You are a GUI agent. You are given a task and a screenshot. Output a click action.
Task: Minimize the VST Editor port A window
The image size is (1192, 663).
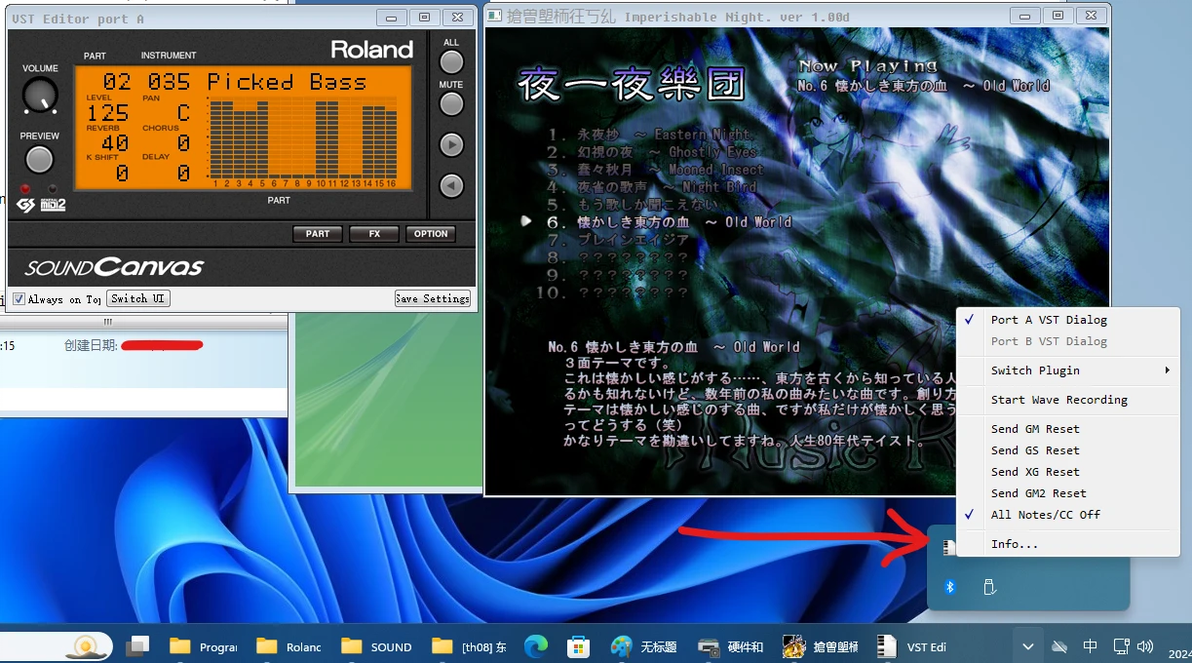pyautogui.click(x=391, y=17)
